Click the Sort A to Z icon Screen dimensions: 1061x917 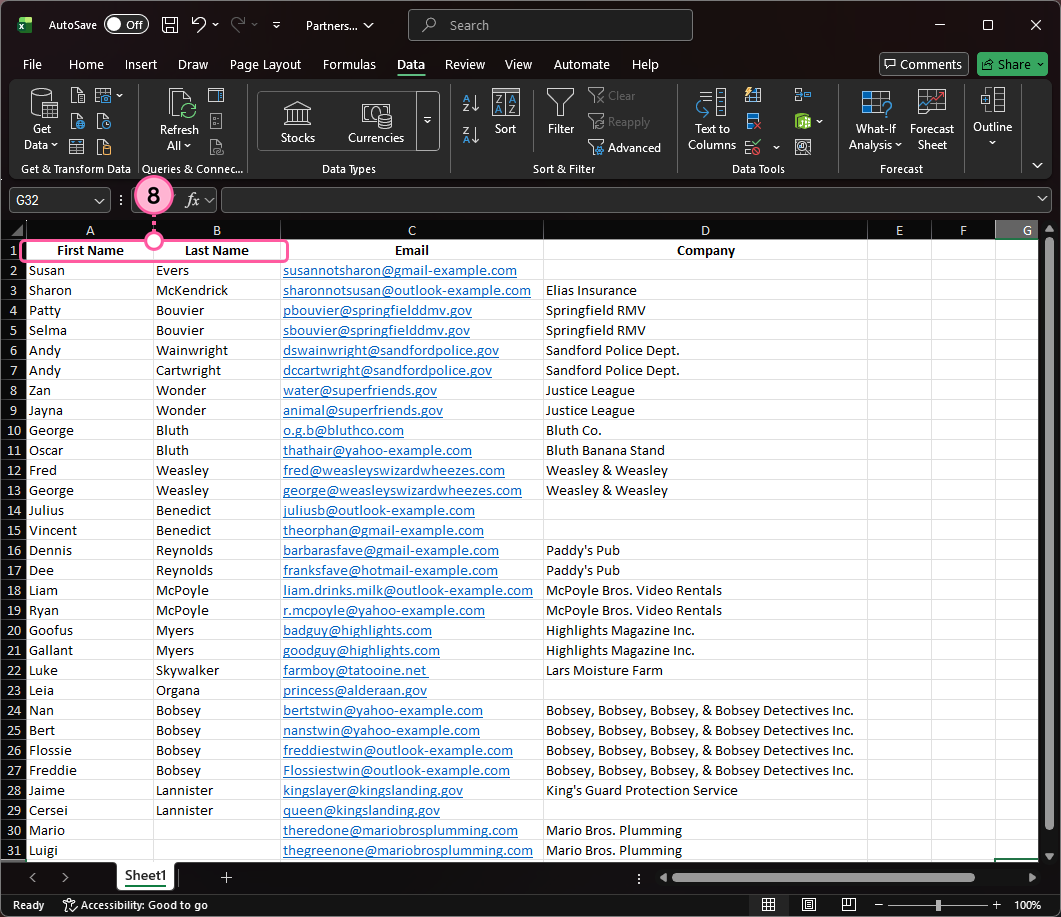(471, 102)
